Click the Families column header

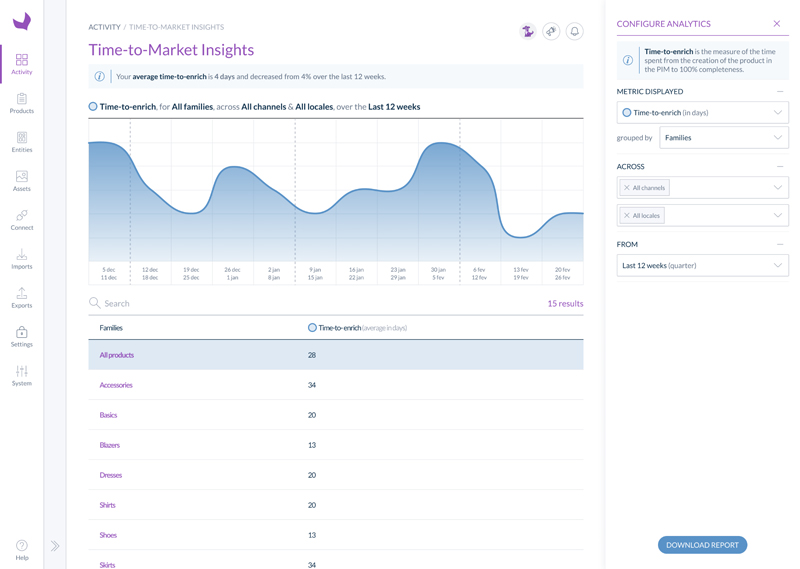click(x=111, y=328)
